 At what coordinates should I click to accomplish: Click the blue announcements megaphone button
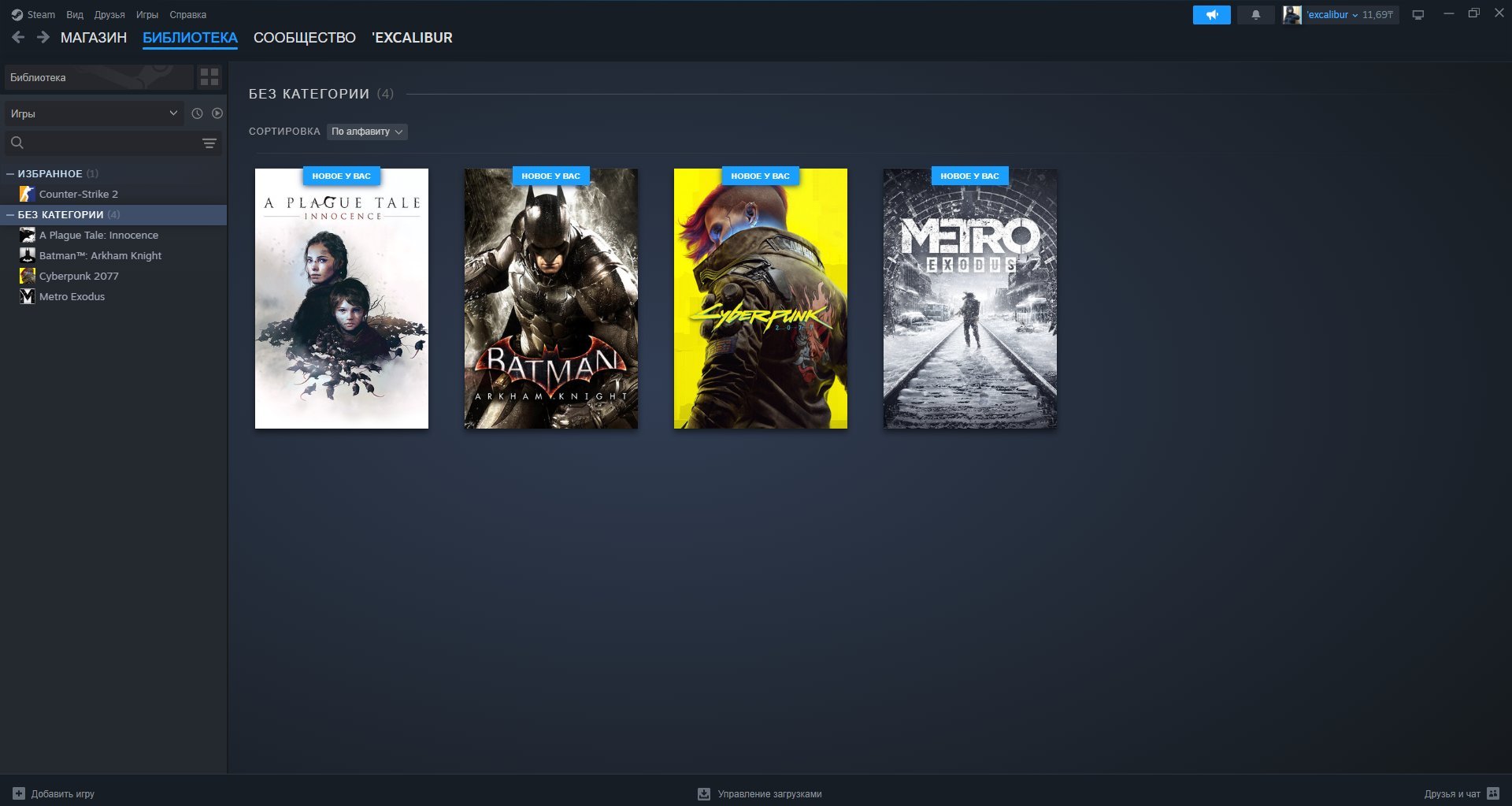(x=1212, y=15)
